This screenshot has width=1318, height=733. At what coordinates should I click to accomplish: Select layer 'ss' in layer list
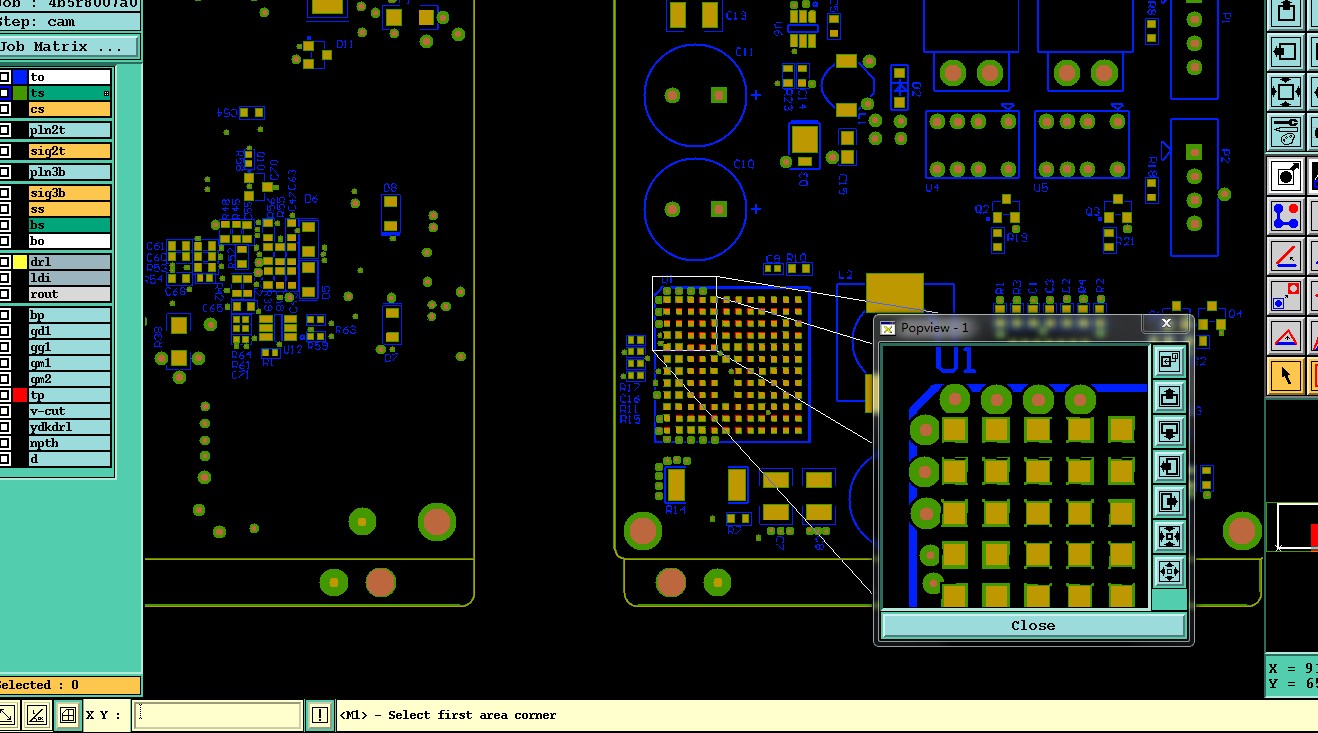point(69,209)
